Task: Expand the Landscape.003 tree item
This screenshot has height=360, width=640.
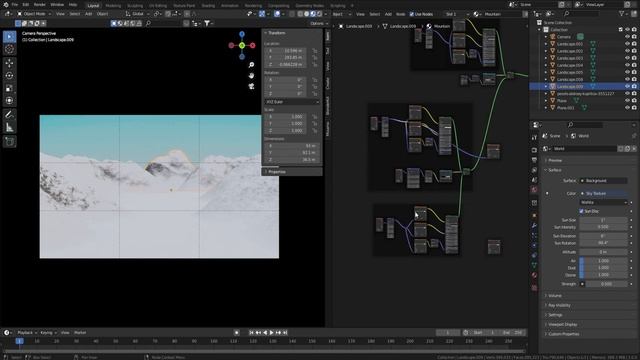Action: pyautogui.click(x=546, y=58)
